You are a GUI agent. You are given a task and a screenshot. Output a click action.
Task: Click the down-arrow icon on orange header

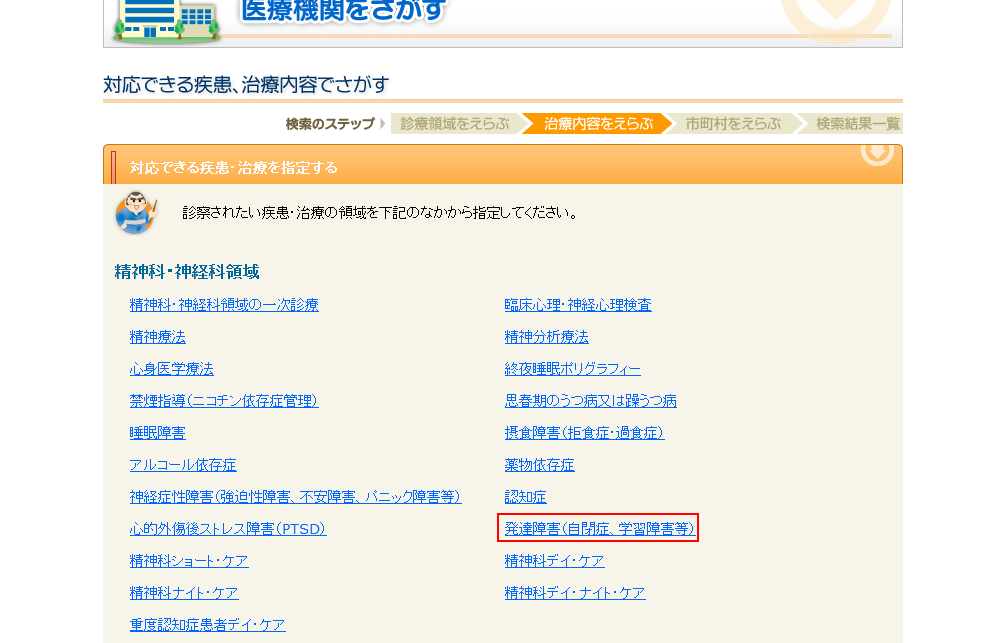877,154
